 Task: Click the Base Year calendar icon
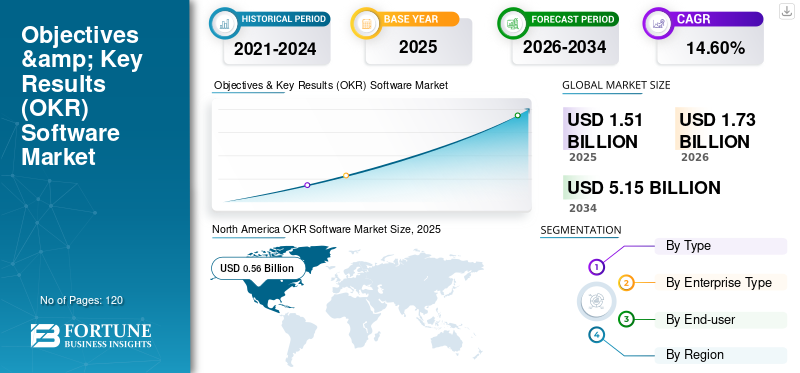tap(366, 23)
